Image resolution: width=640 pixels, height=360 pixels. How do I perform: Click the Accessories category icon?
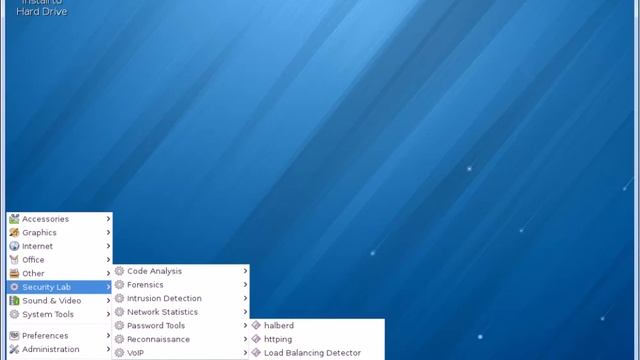[14, 219]
